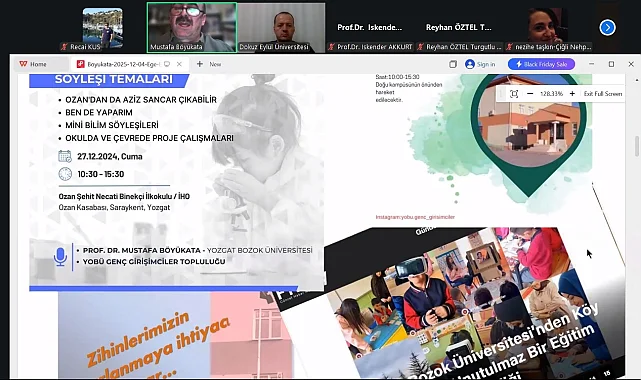Screen dimensions: 641x380
Task: Zoom out with the minus button
Action: [530, 94]
